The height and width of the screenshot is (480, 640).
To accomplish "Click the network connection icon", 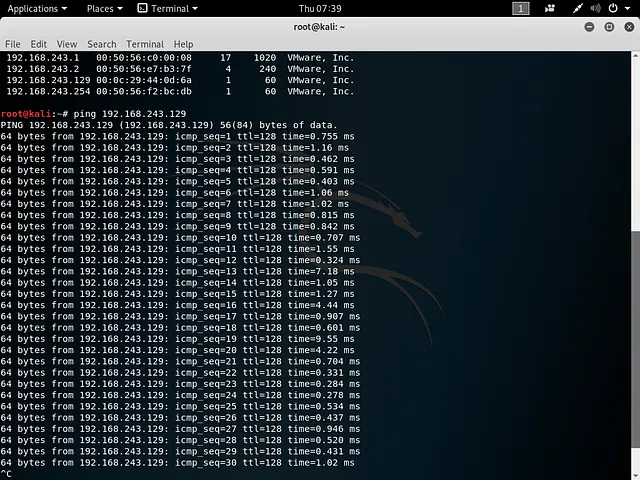I will (578, 9).
